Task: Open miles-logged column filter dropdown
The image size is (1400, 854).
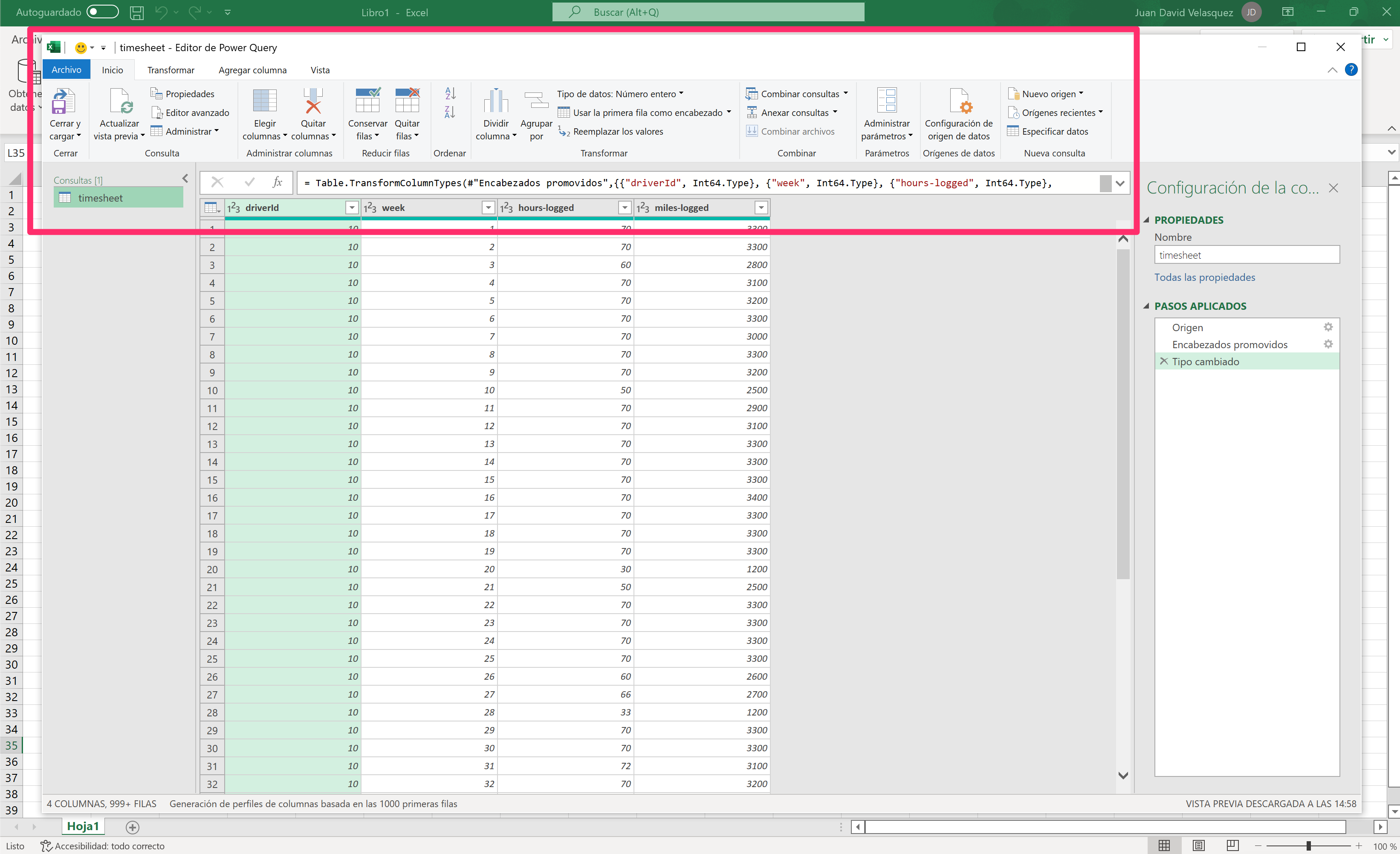Action: tap(761, 208)
